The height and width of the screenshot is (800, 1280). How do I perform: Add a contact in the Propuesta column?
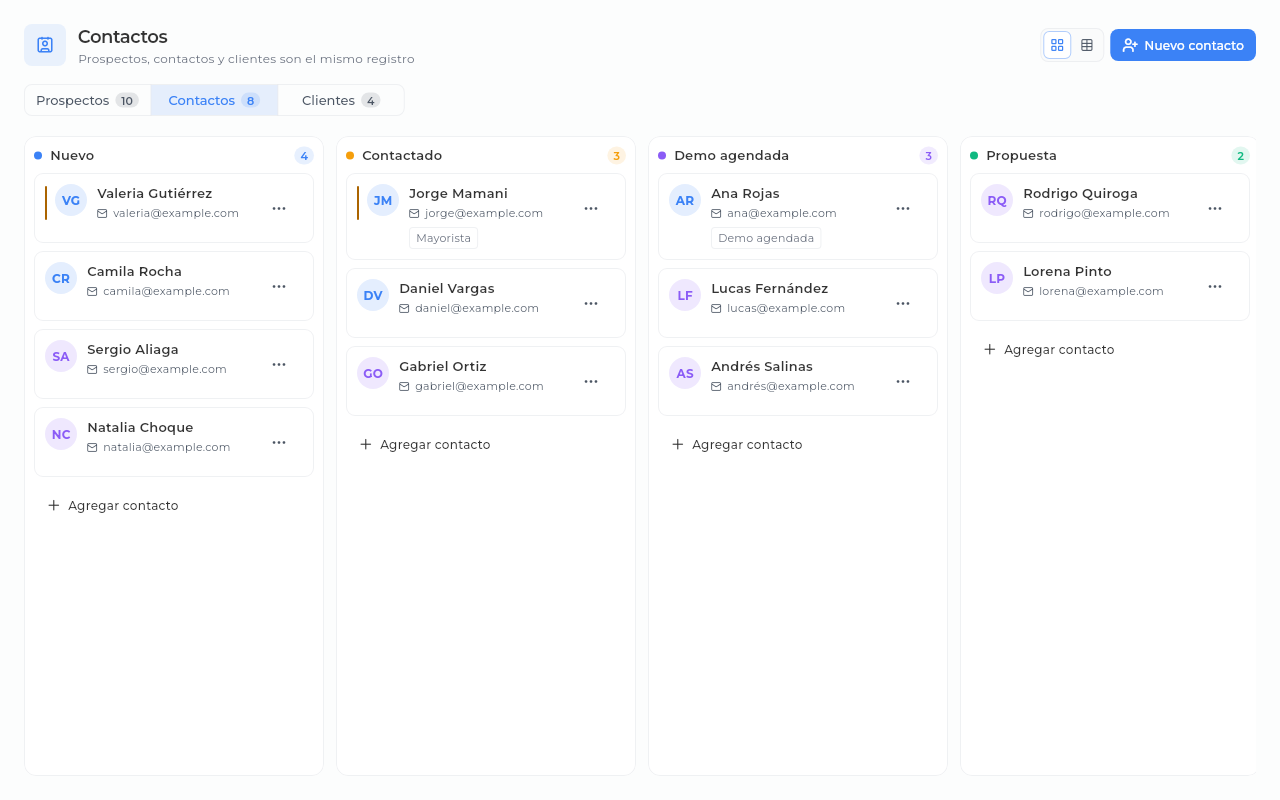[x=1049, y=349]
